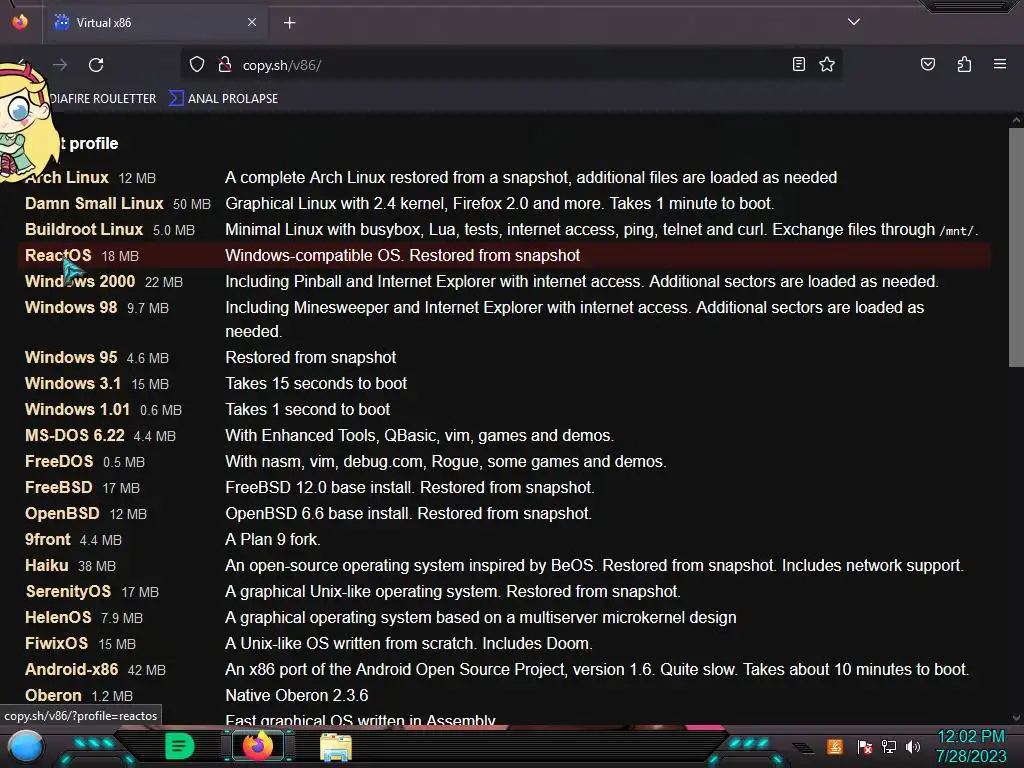
Task: Click the Arch Linux description text
Action: [531, 178]
